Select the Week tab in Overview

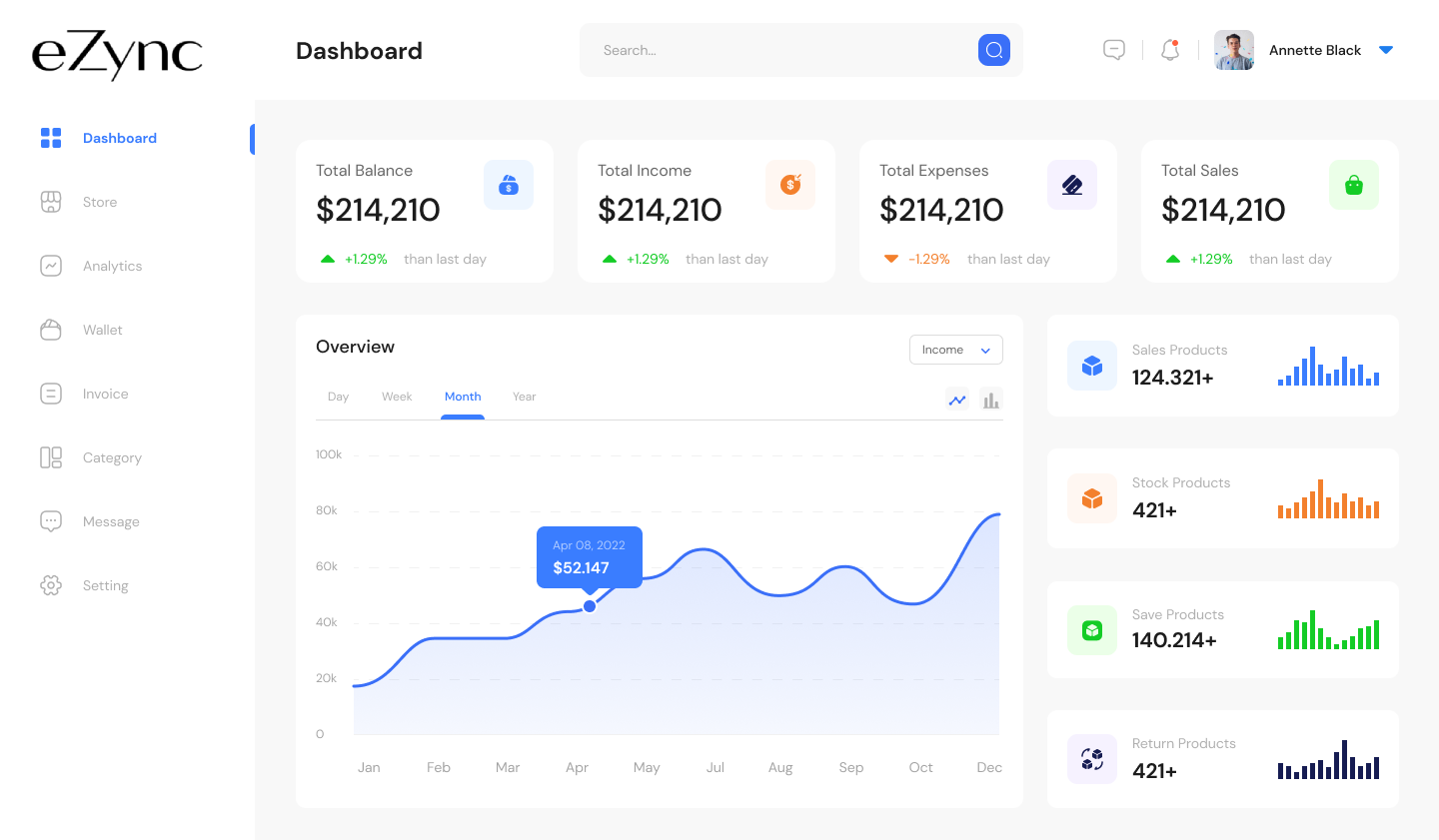pyautogui.click(x=397, y=397)
